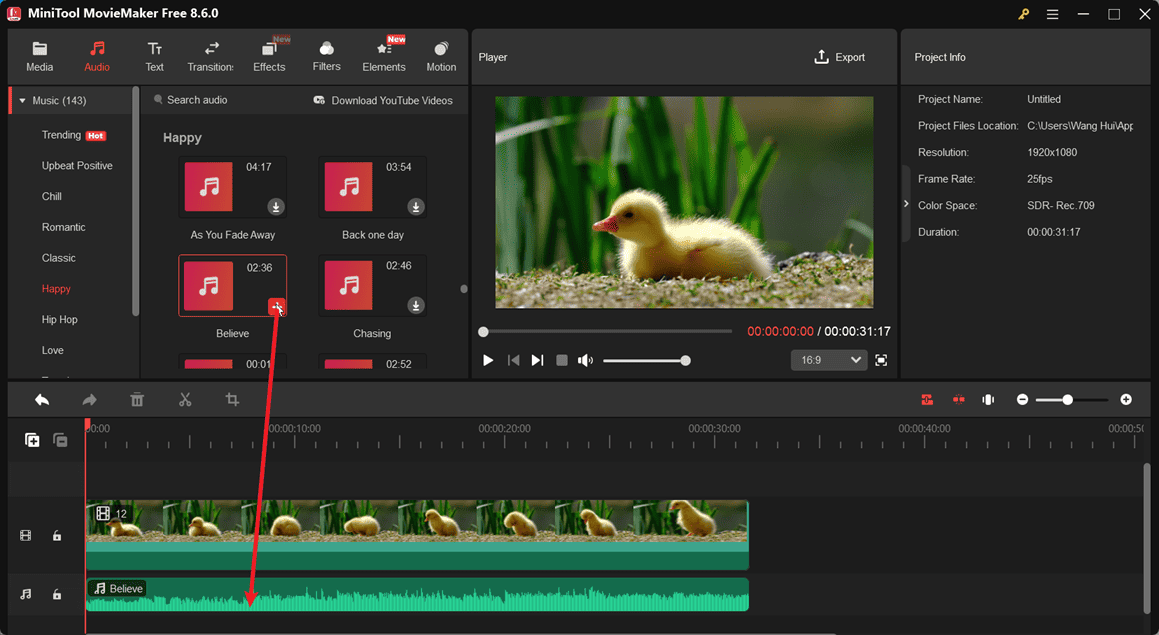
Task: Select the Hip Hop category
Action: point(59,319)
